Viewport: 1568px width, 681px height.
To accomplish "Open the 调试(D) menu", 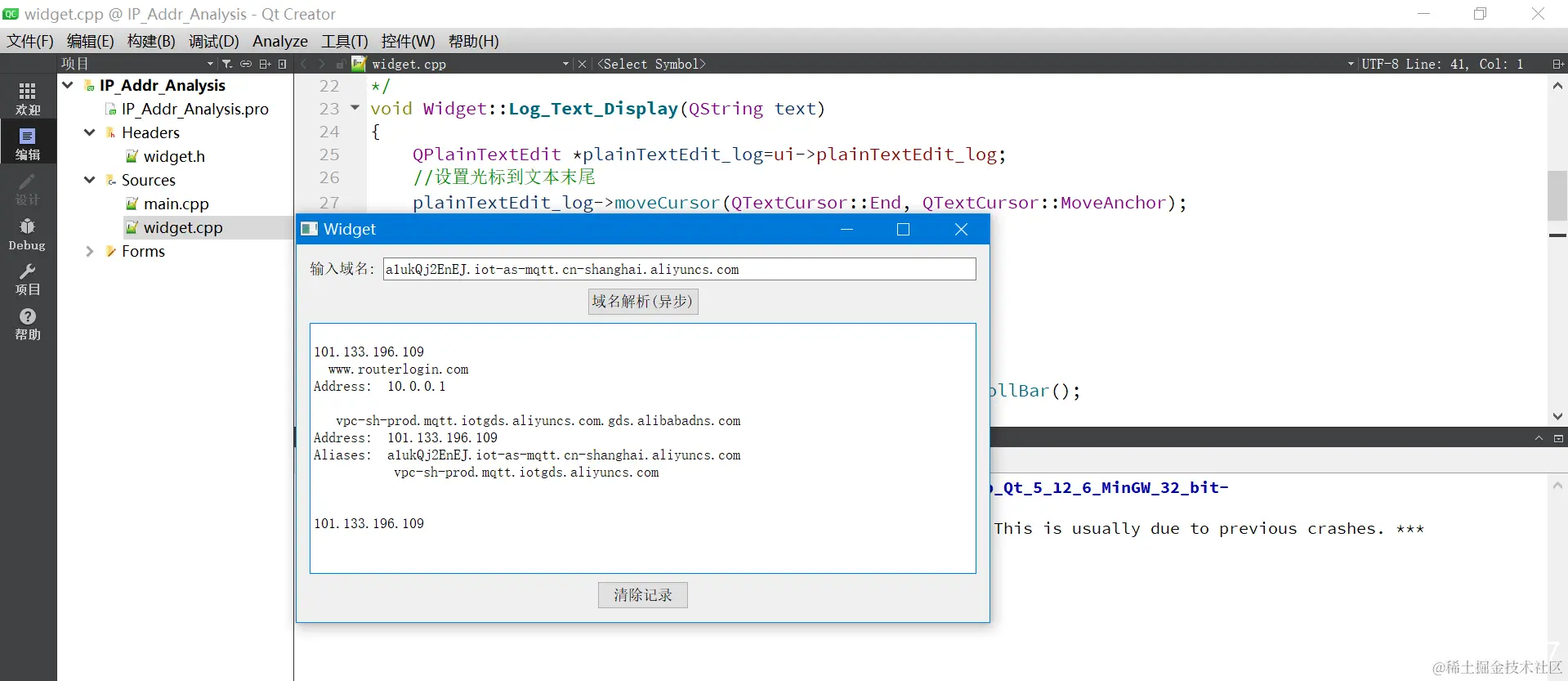I will point(213,41).
